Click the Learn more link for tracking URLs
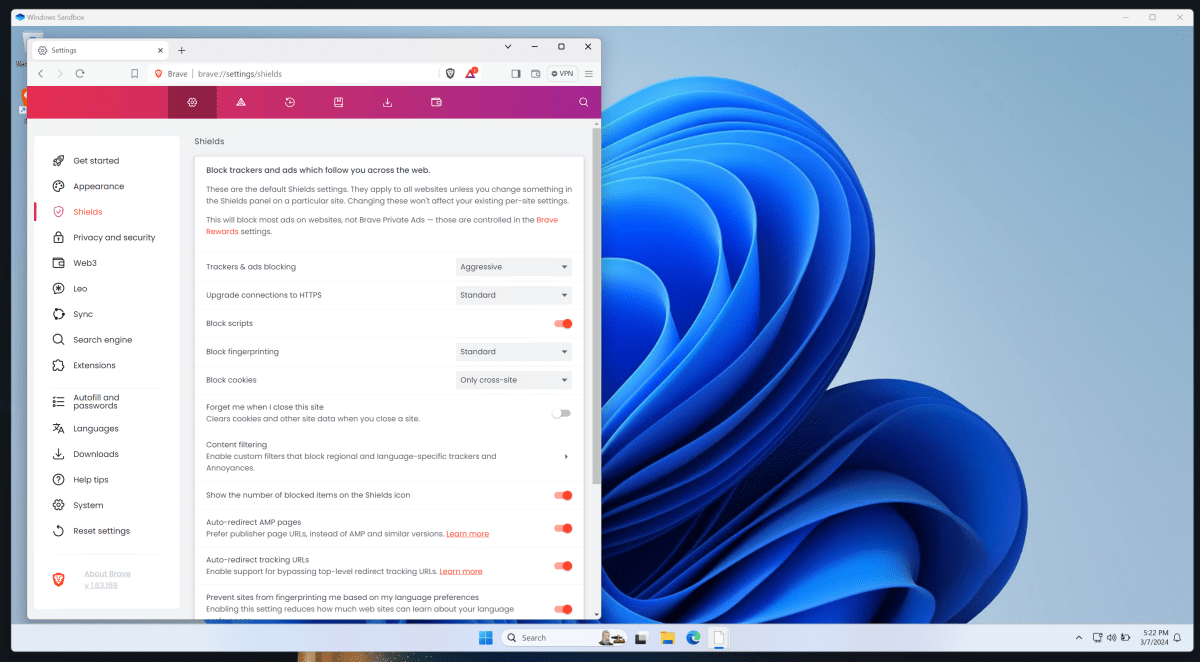 [461, 570]
